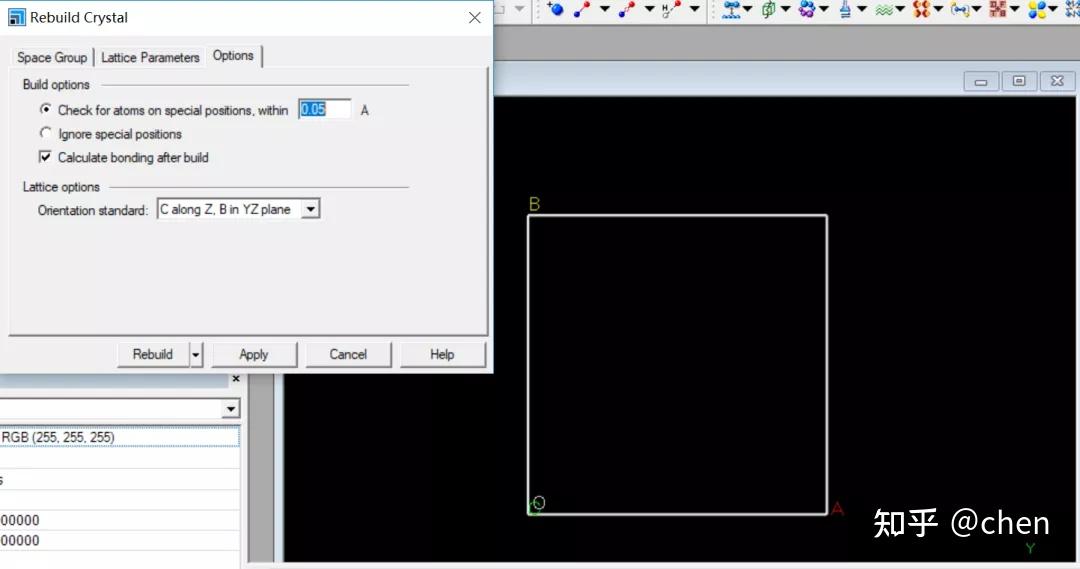Screen dimensions: 1080x569
Task: Open the orange orbital lobes module icon
Action: click(x=922, y=9)
